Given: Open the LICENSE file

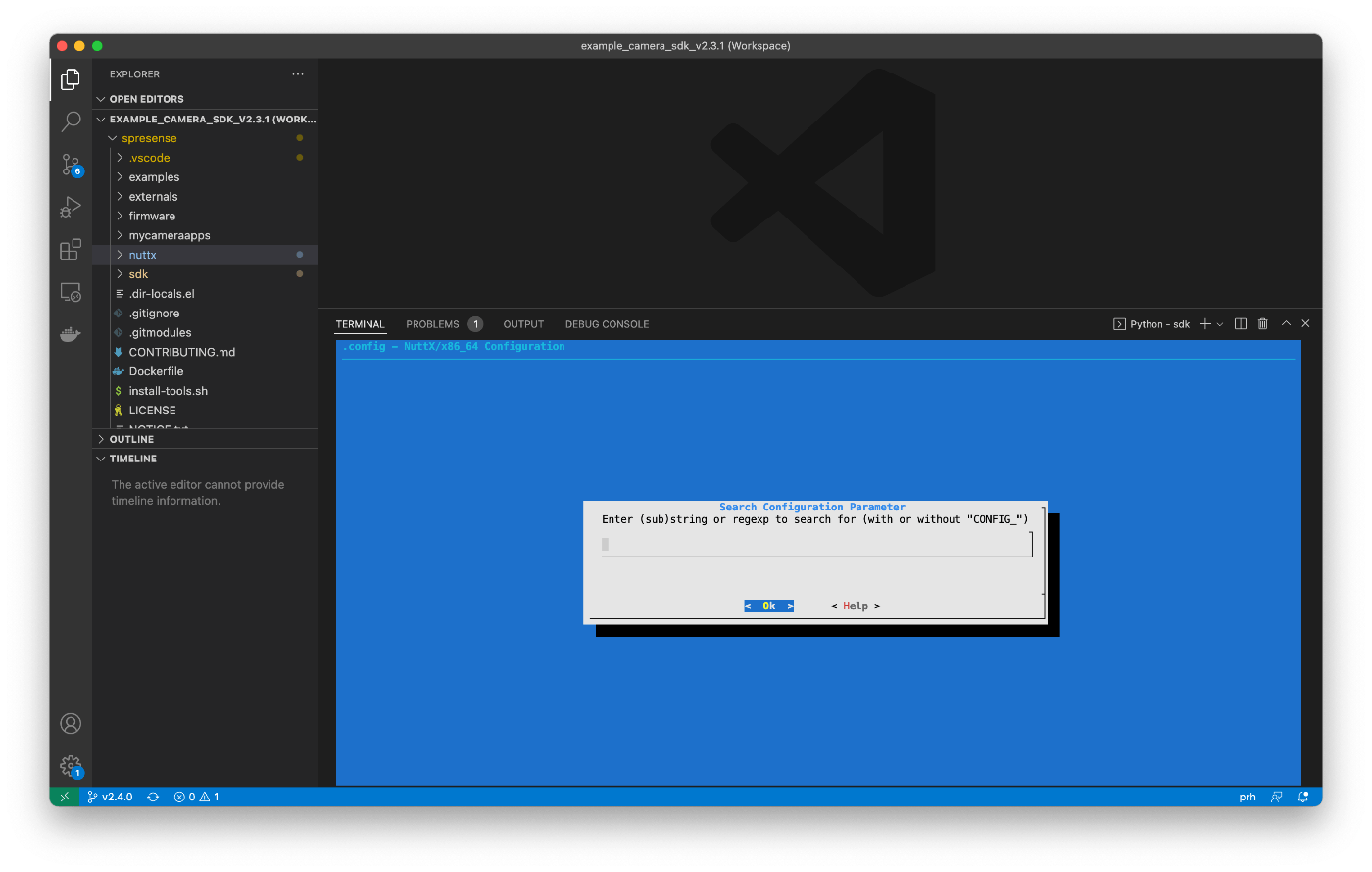Looking at the screenshot, I should coord(206,411).
